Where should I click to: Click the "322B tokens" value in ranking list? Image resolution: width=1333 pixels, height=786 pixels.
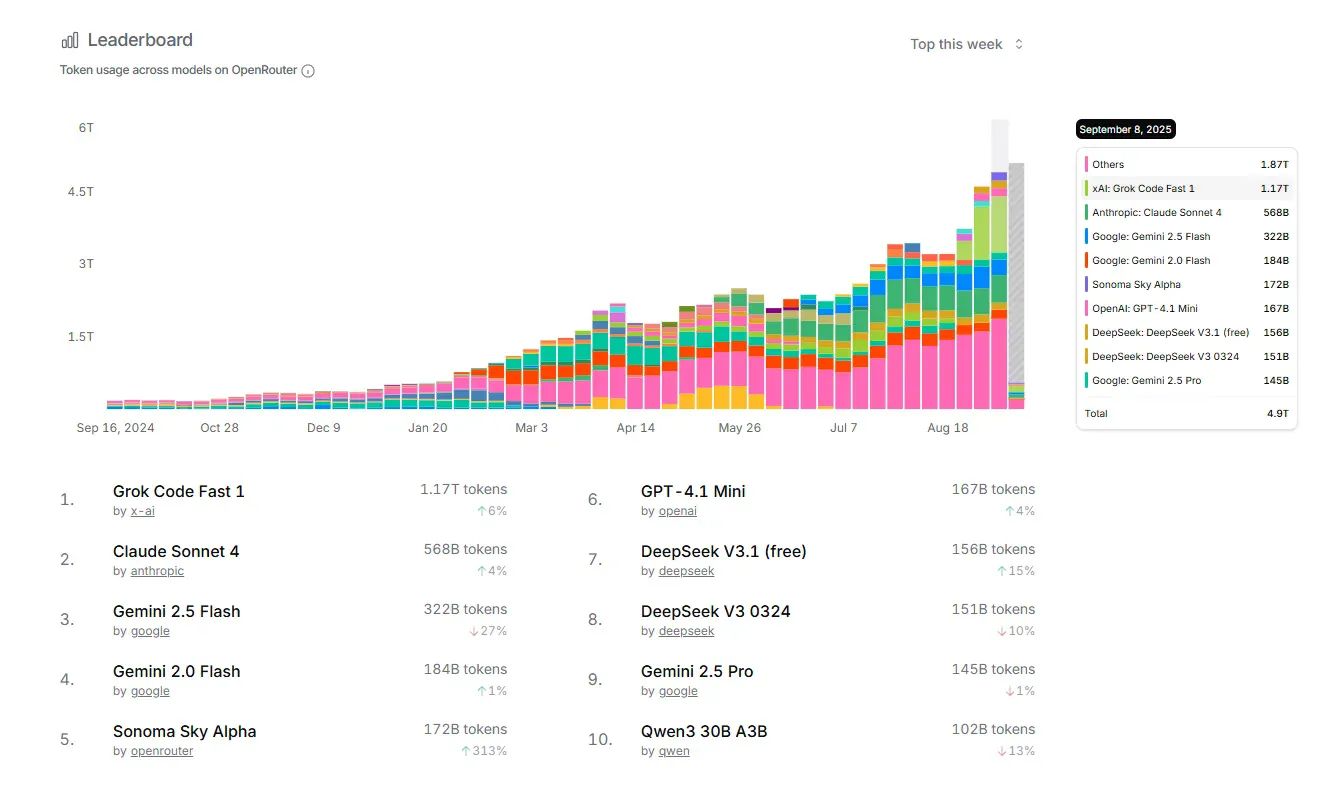coord(465,609)
